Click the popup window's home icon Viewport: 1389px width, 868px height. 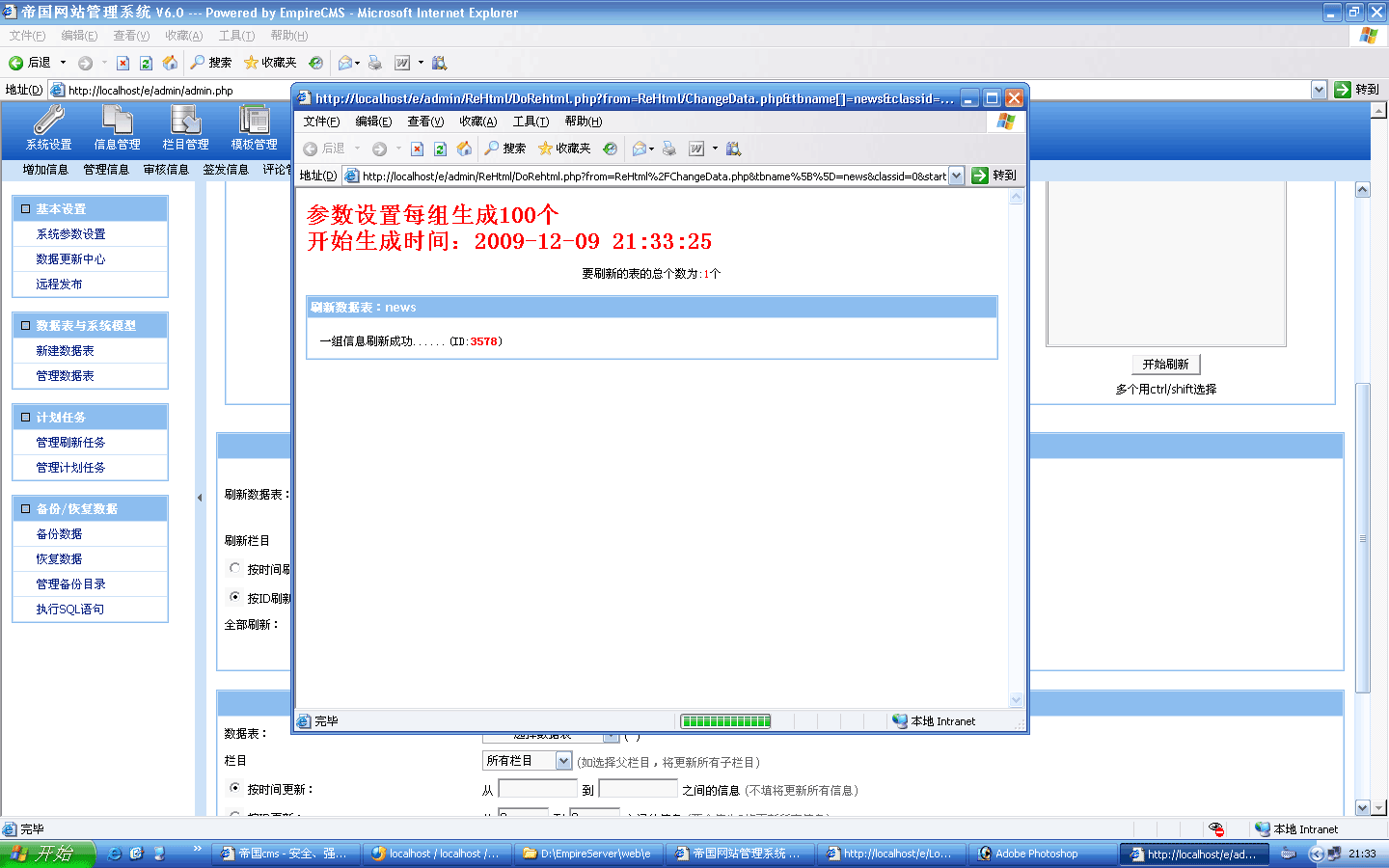[x=464, y=149]
